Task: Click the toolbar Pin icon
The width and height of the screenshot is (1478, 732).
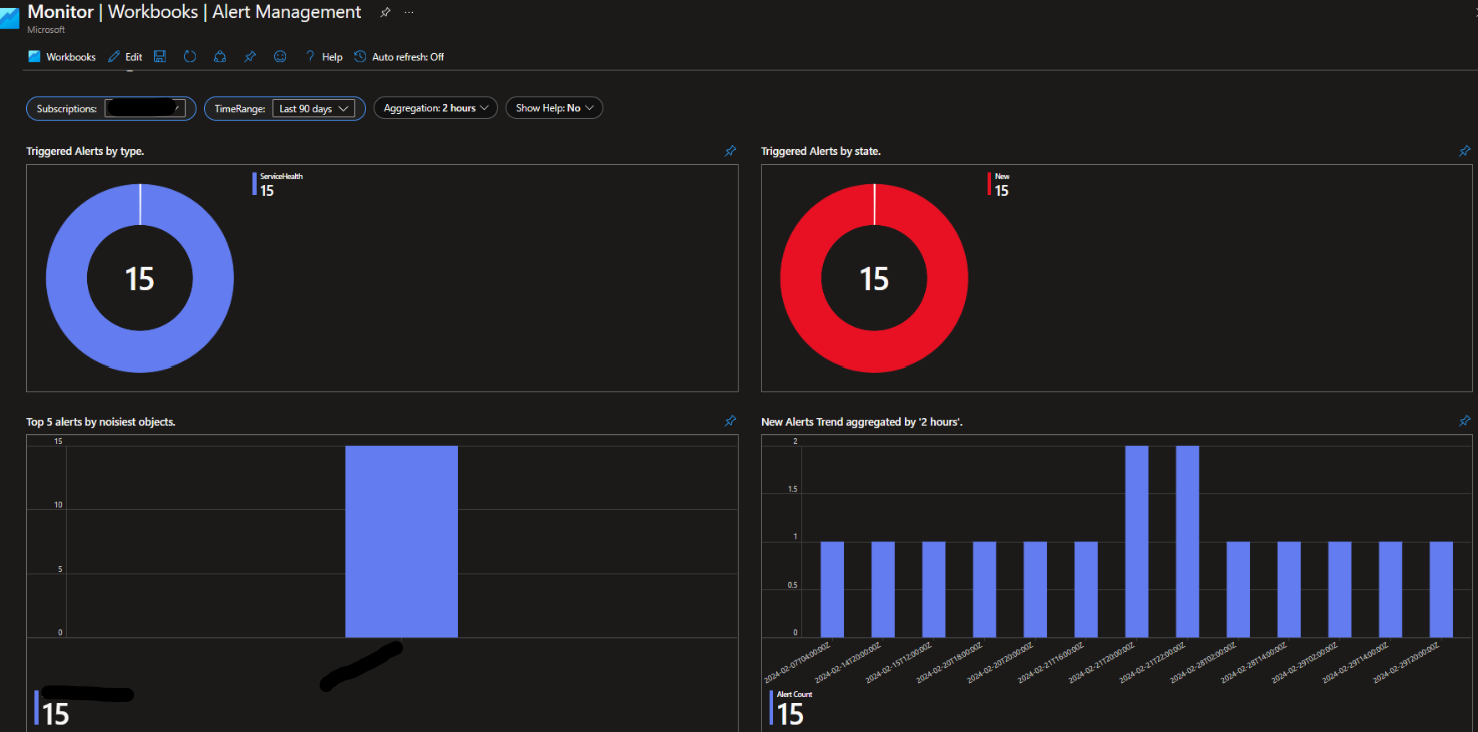Action: pos(250,57)
